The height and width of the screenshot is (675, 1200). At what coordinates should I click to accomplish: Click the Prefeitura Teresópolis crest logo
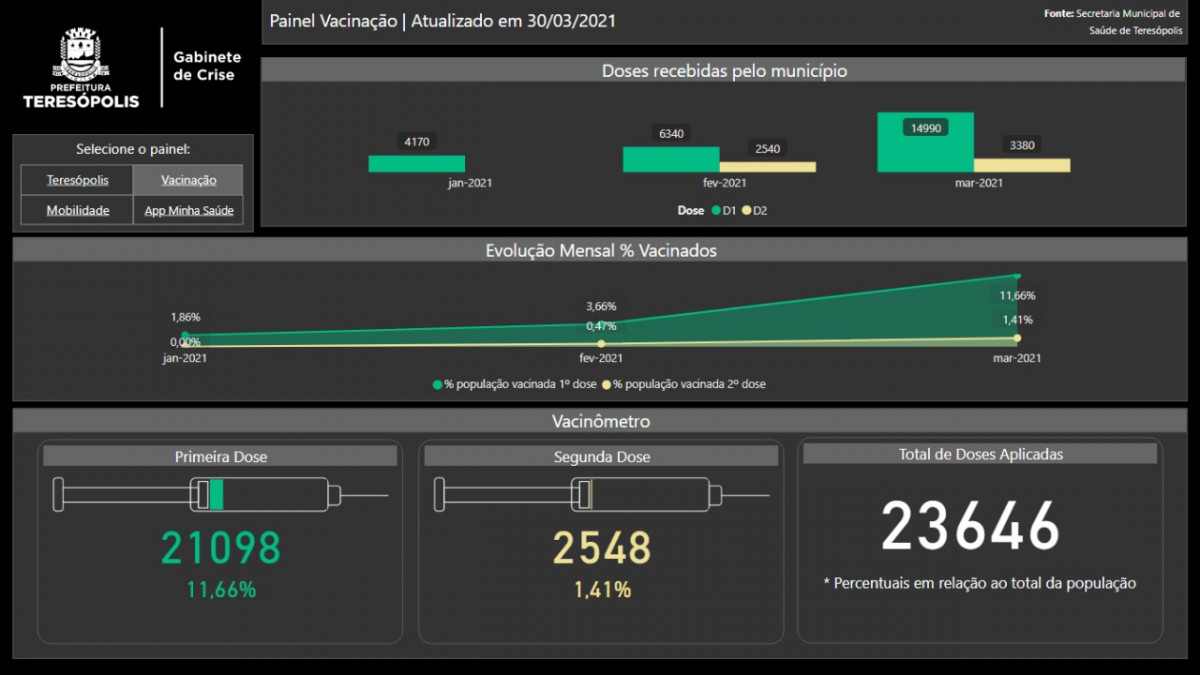click(80, 56)
